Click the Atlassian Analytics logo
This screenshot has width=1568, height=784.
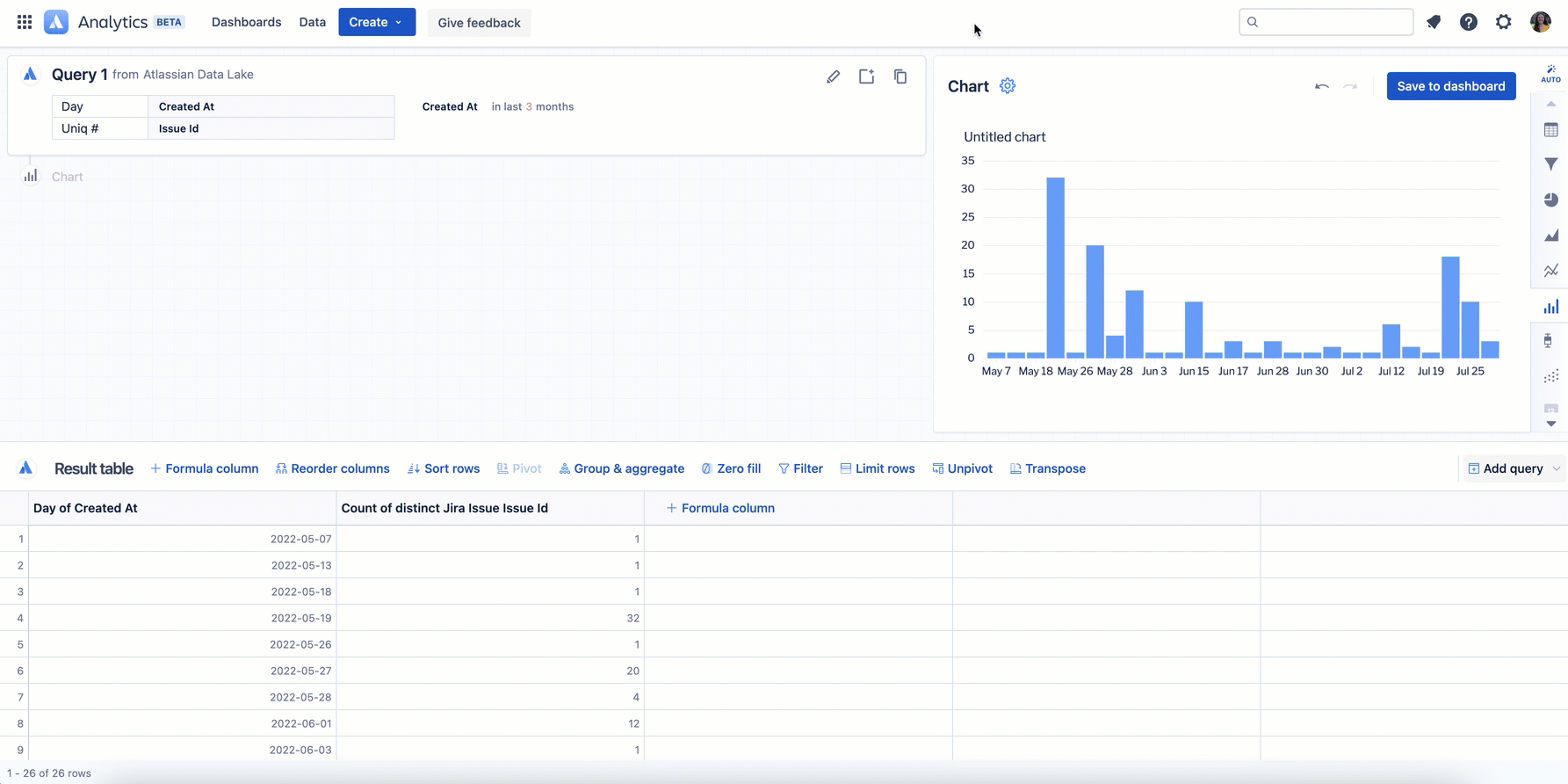pos(56,22)
